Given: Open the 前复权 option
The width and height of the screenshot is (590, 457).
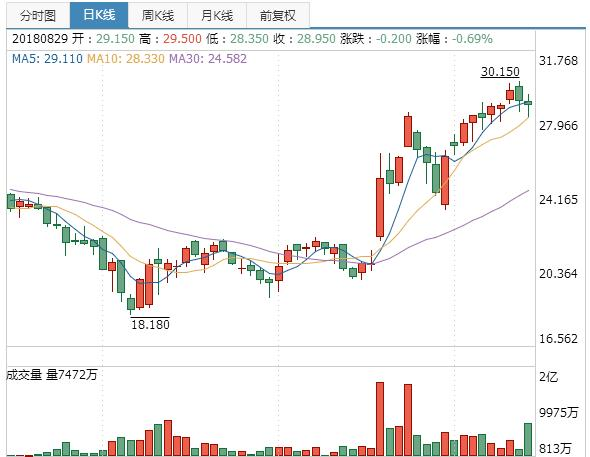Looking at the screenshot, I should coord(278,15).
